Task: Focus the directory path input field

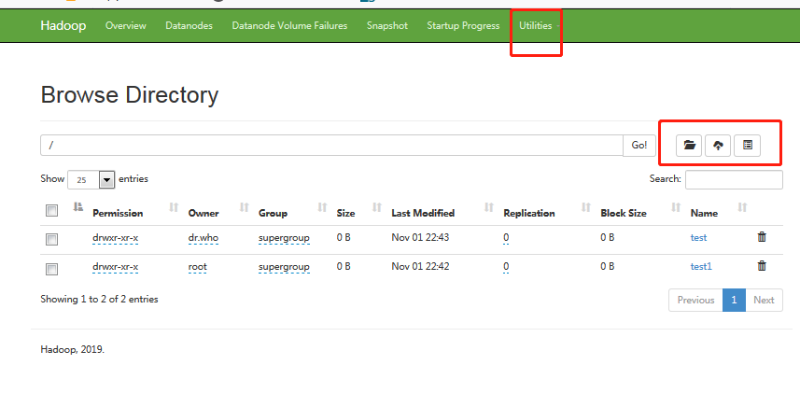Action: point(332,145)
